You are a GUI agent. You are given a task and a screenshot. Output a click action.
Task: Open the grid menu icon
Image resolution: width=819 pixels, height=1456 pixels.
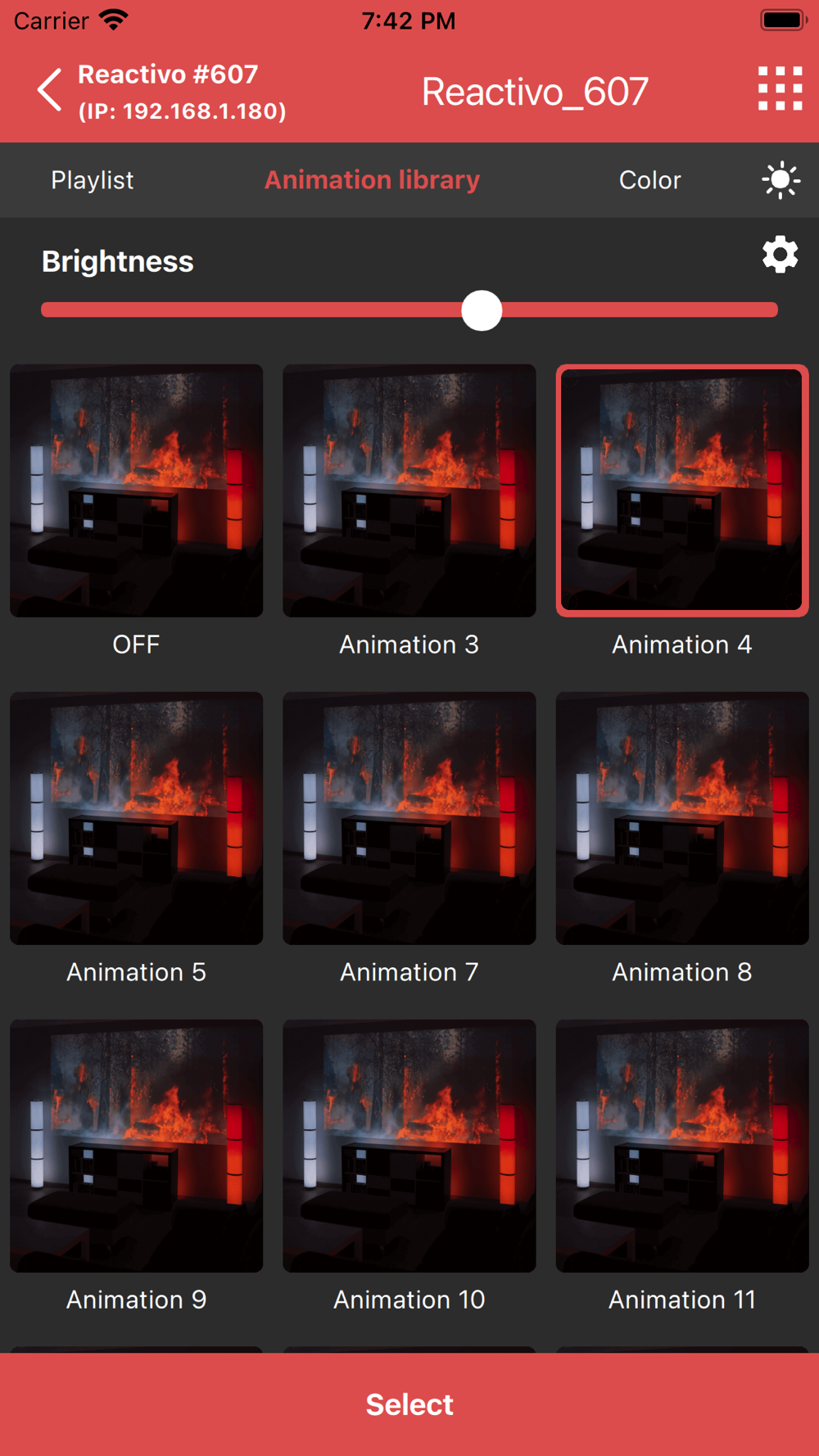click(780, 88)
